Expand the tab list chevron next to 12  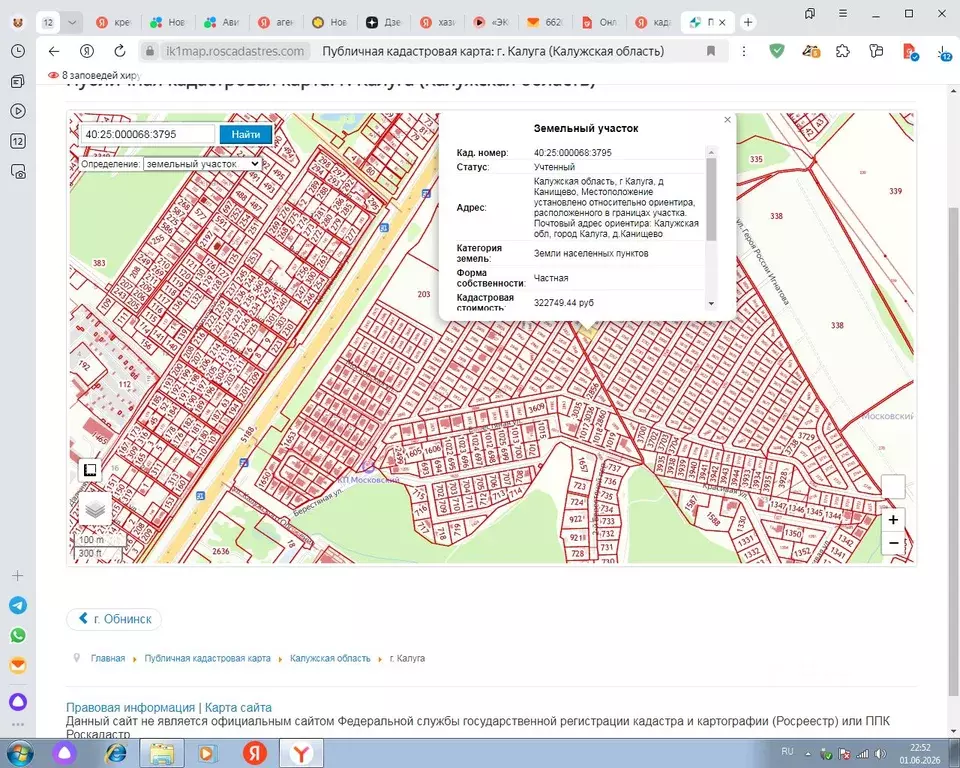(x=72, y=23)
